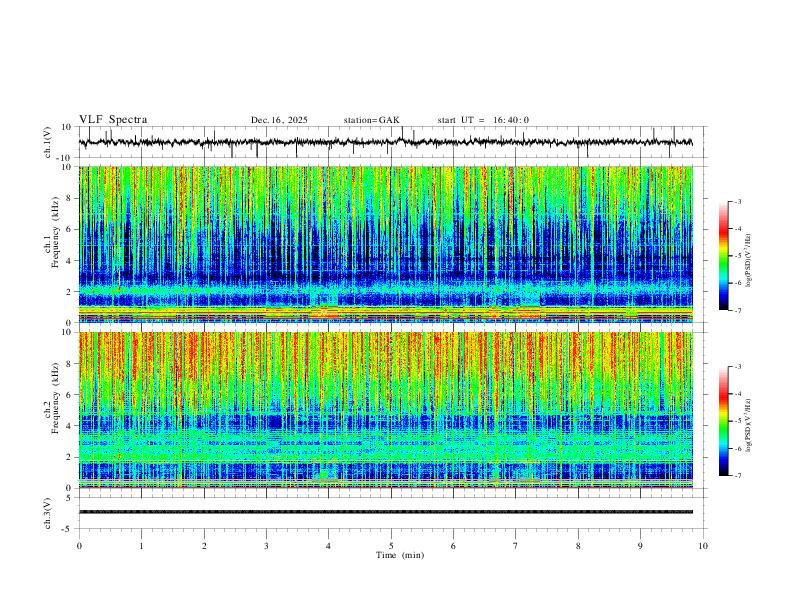Click the "-6" tick on ch.2 colorbar

point(738,448)
